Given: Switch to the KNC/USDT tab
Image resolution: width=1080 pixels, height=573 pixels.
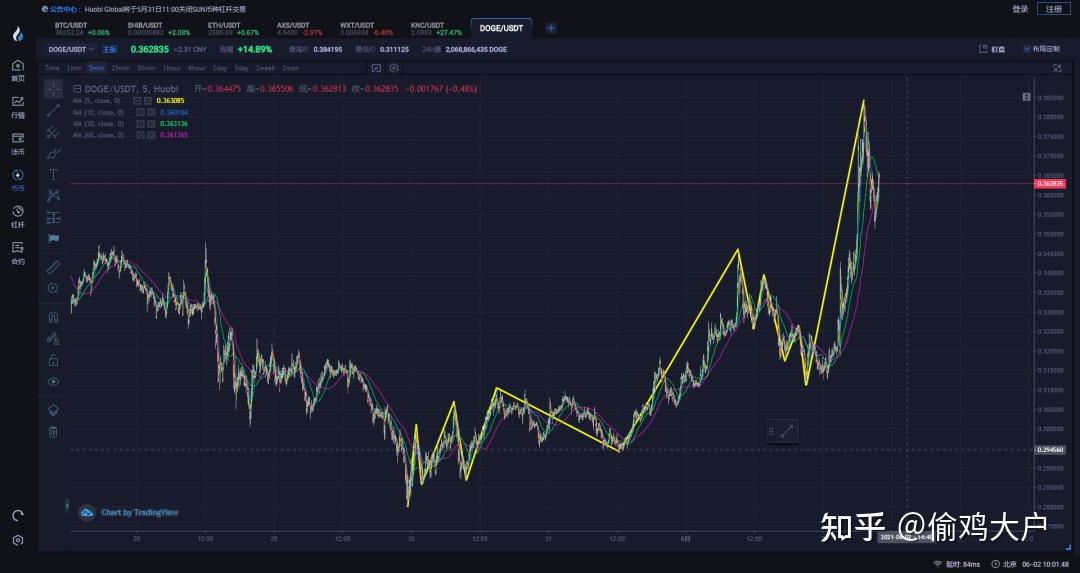Looking at the screenshot, I should pos(435,29).
